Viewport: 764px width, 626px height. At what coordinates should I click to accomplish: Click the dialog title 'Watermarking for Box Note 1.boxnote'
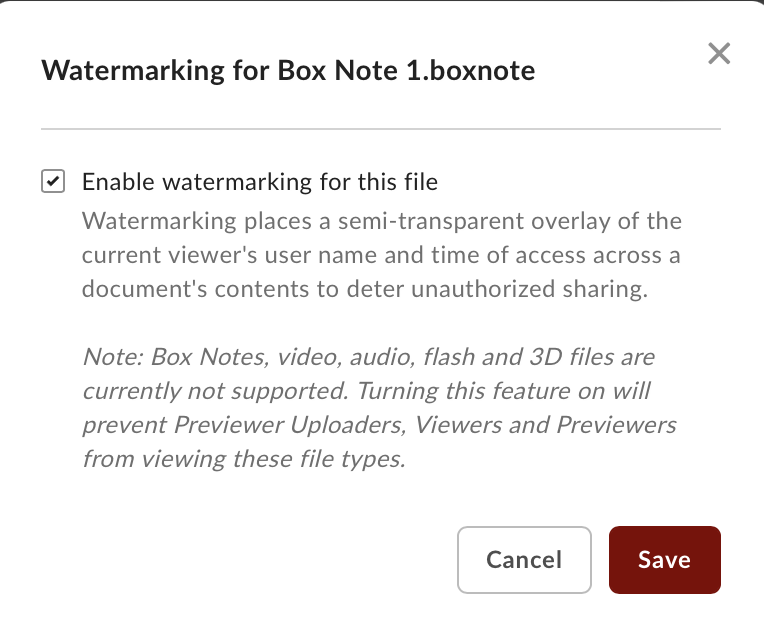288,71
